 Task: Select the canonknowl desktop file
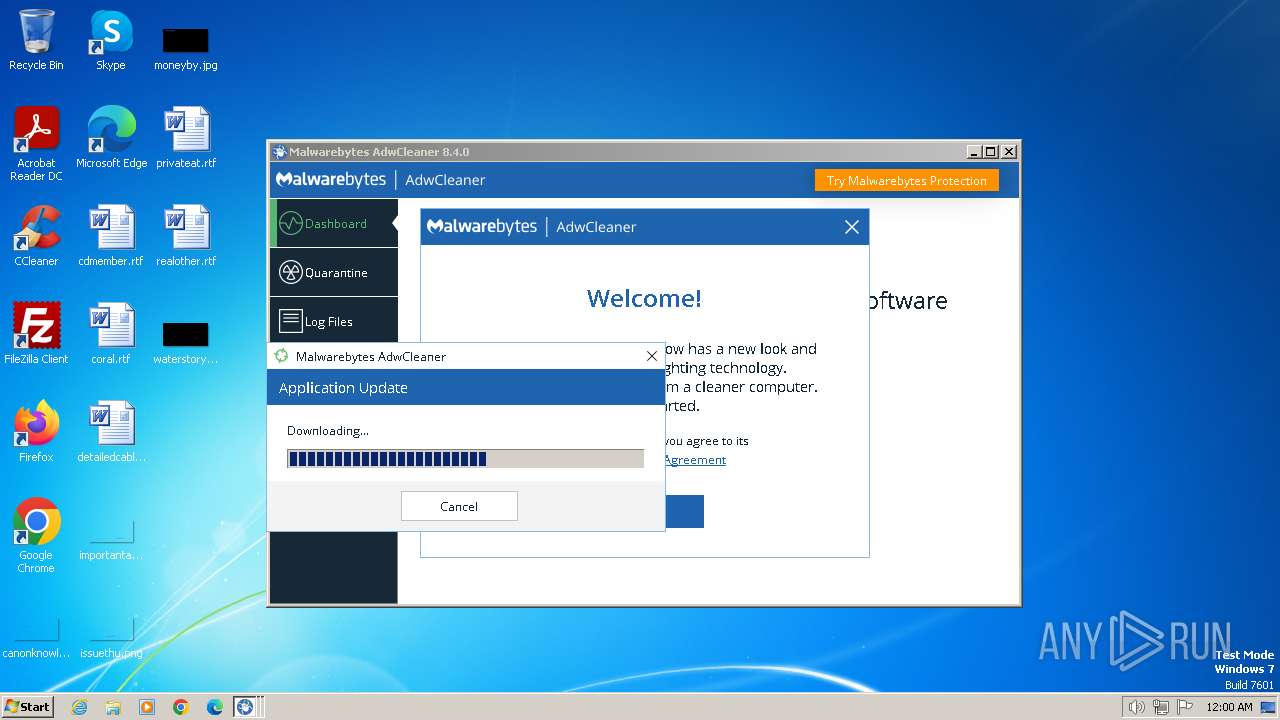36,638
